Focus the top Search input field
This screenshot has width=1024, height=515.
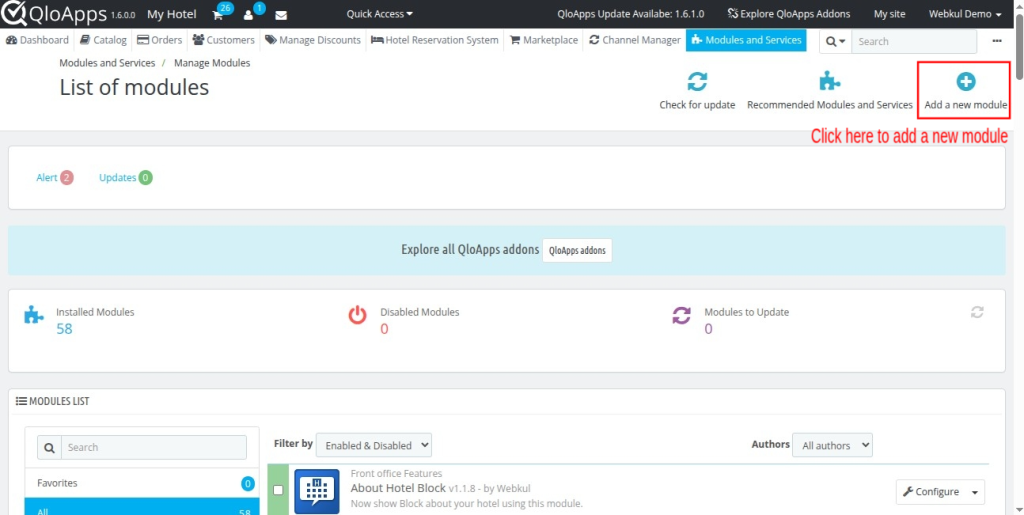[914, 41]
